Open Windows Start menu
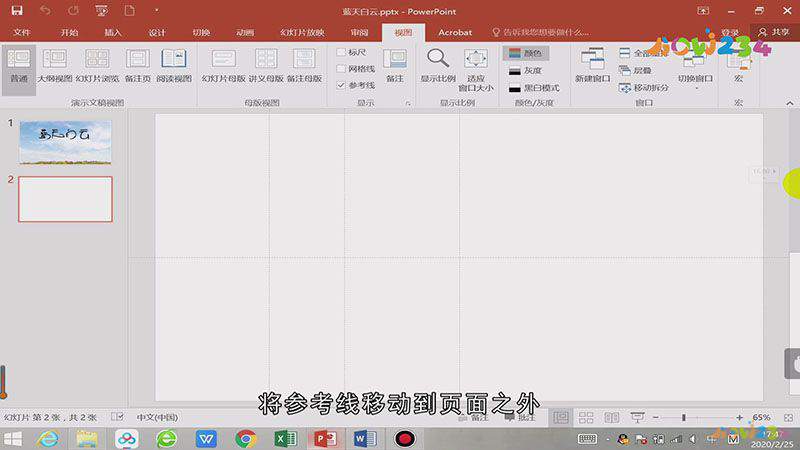 click(13, 439)
